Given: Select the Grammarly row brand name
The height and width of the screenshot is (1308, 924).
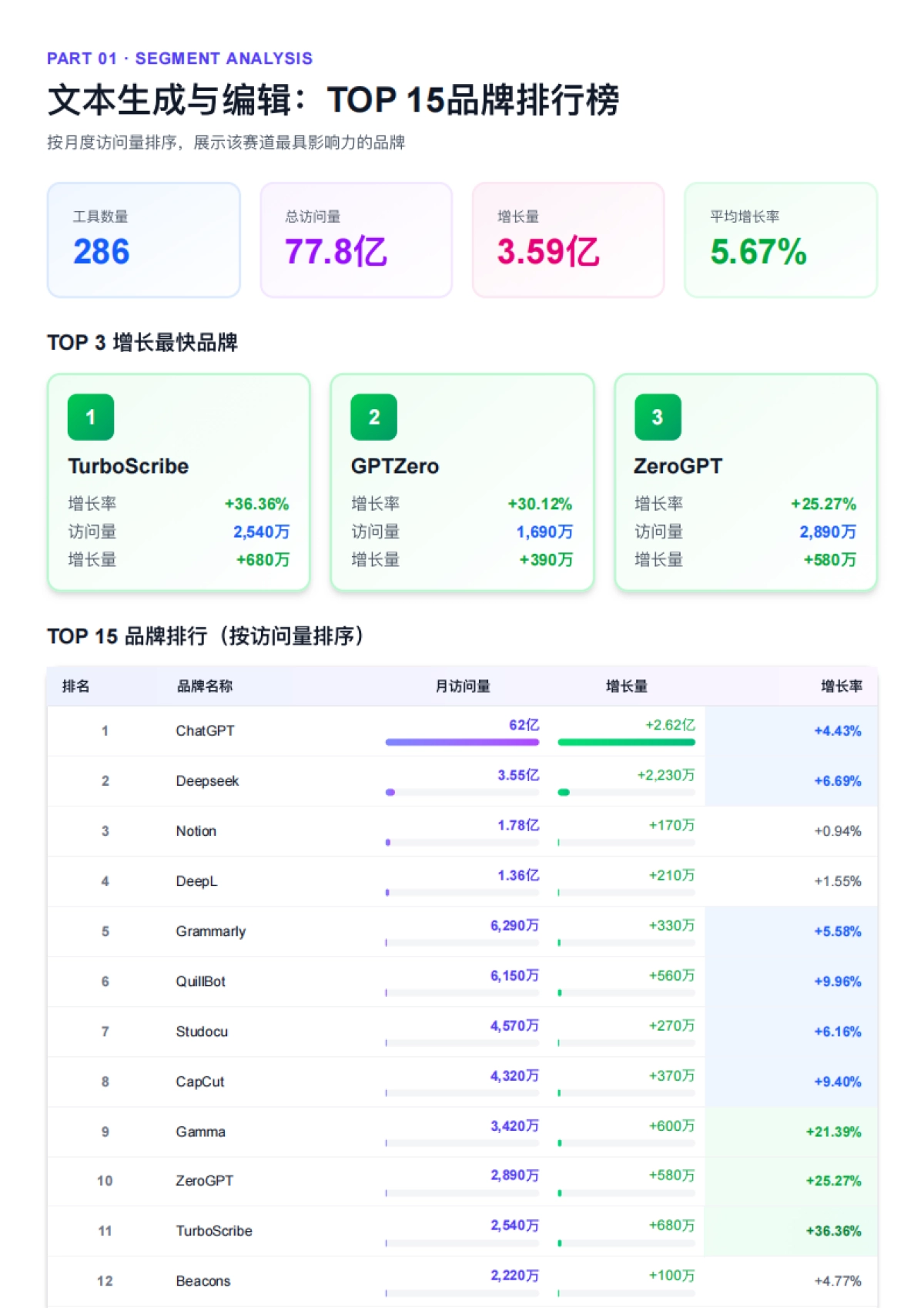Looking at the screenshot, I should click(210, 931).
